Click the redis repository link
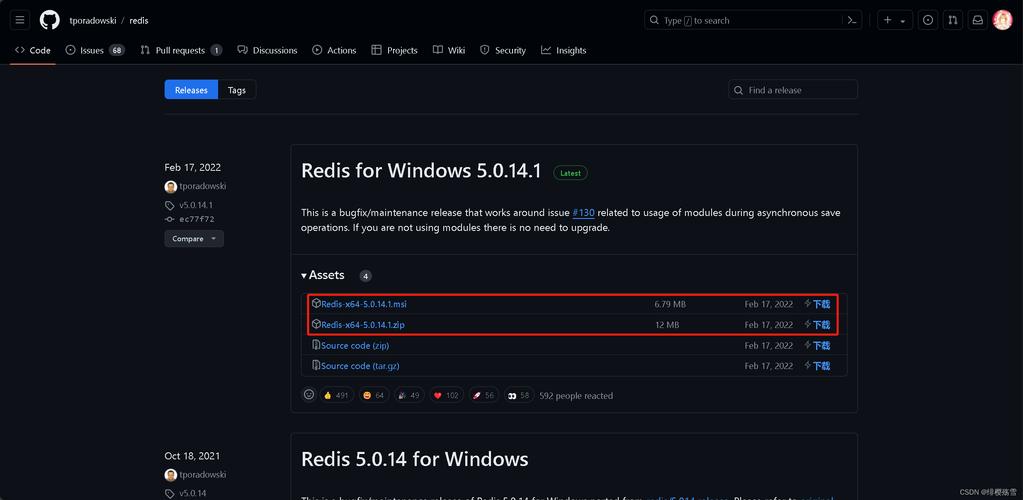 click(x=139, y=20)
